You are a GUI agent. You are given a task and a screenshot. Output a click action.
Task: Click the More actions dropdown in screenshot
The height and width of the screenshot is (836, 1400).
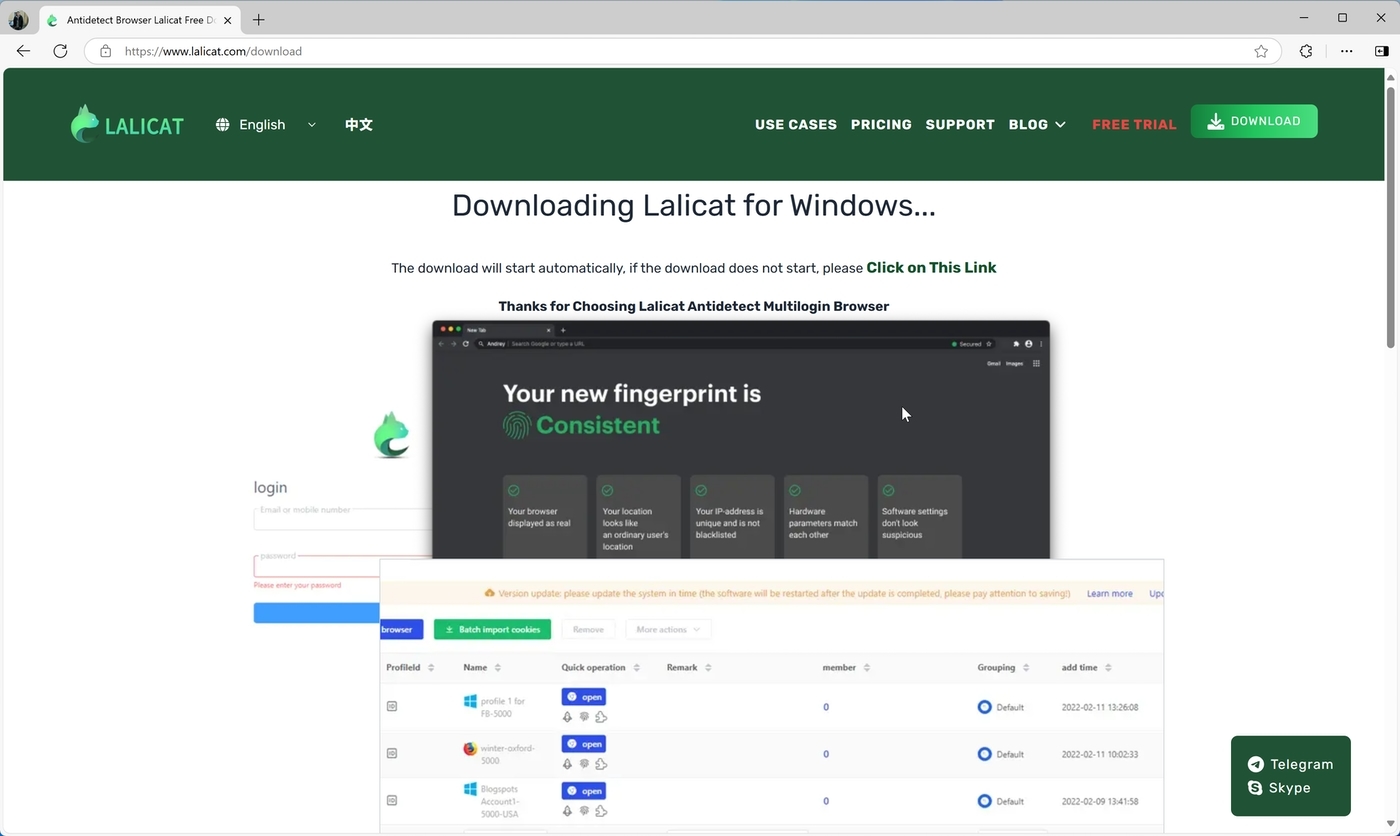click(668, 629)
